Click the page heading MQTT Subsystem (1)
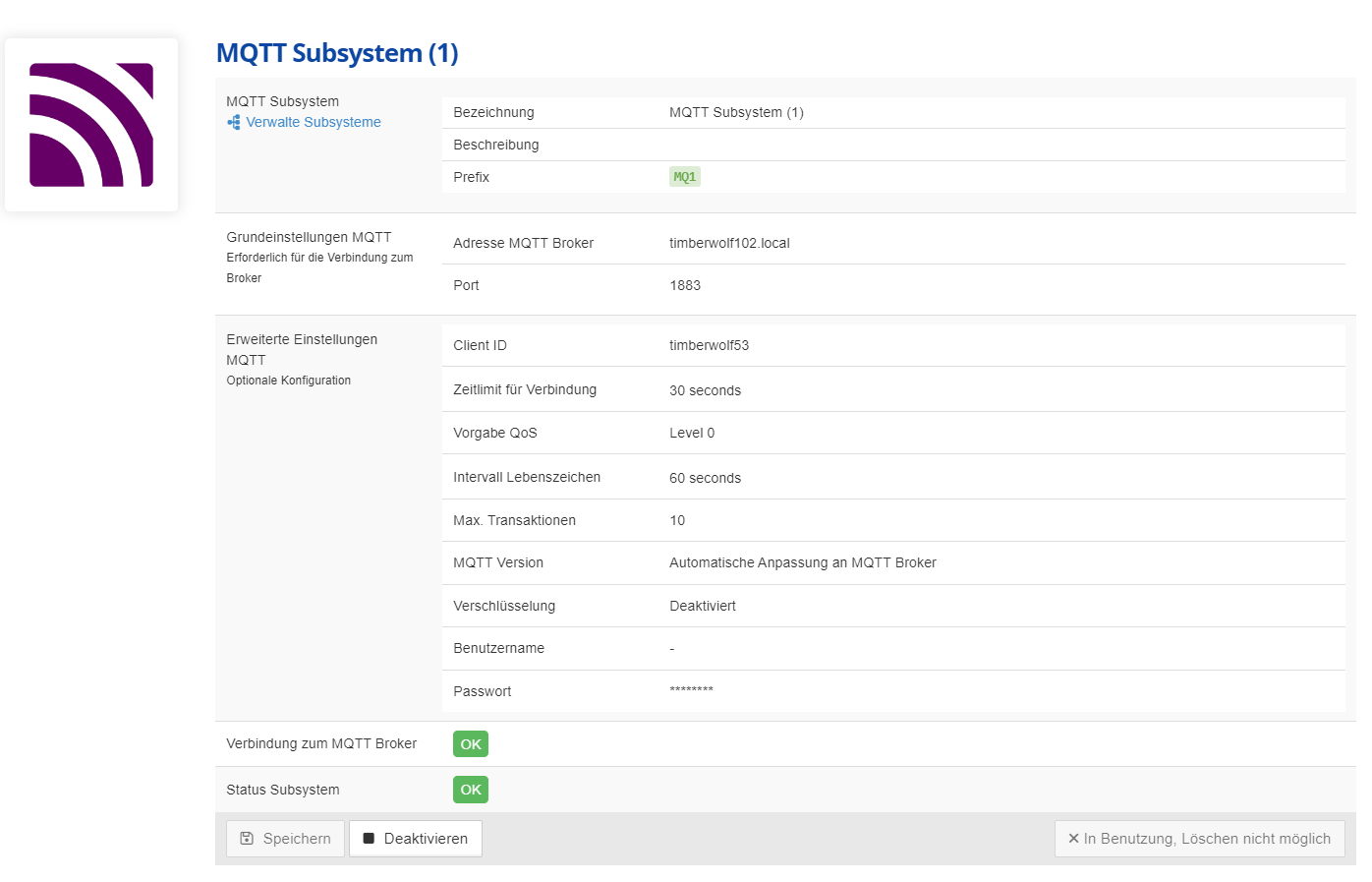 337,53
